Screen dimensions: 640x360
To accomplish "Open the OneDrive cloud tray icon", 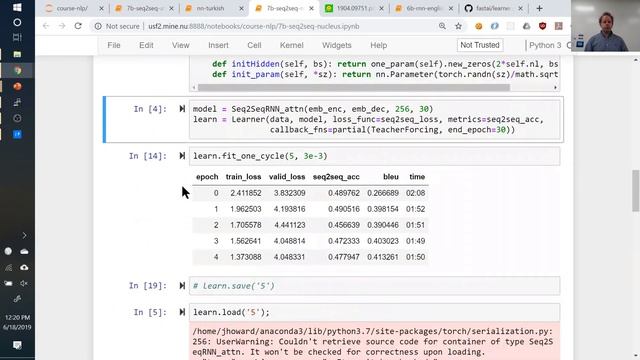I will coord(24,251).
